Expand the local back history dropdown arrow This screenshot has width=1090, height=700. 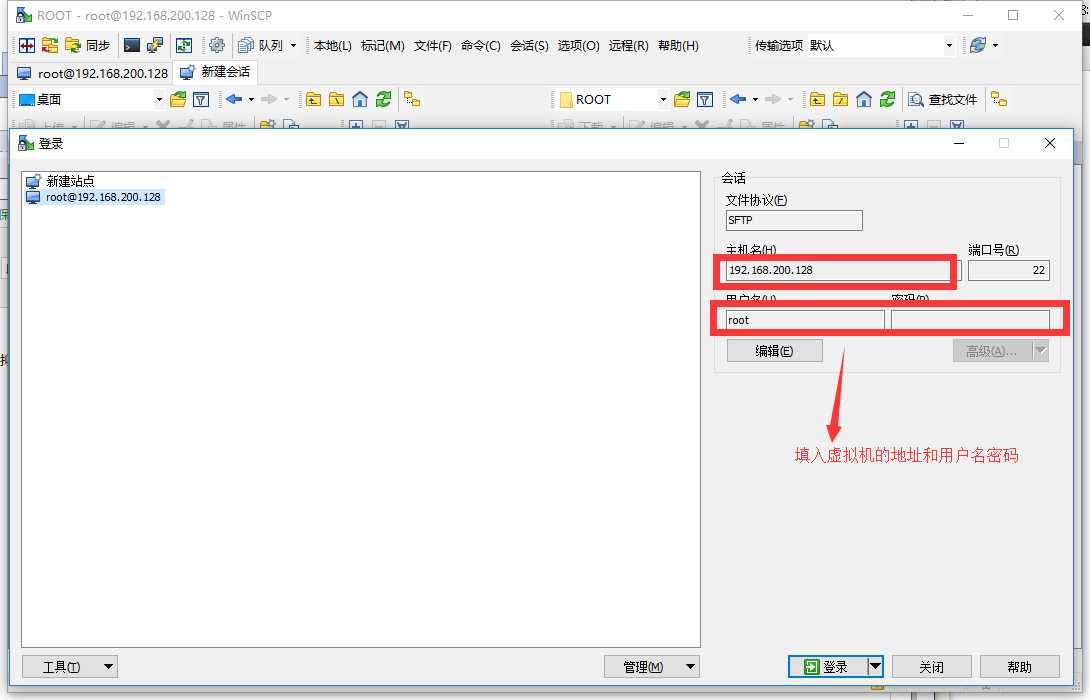click(251, 99)
